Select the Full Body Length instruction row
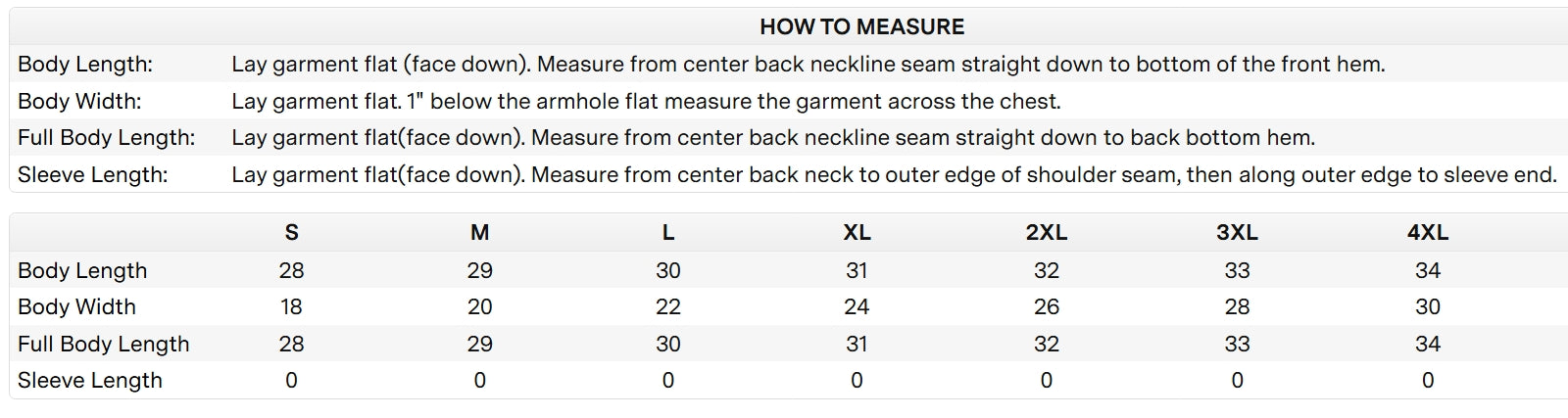The height and width of the screenshot is (418, 1568). (x=772, y=138)
